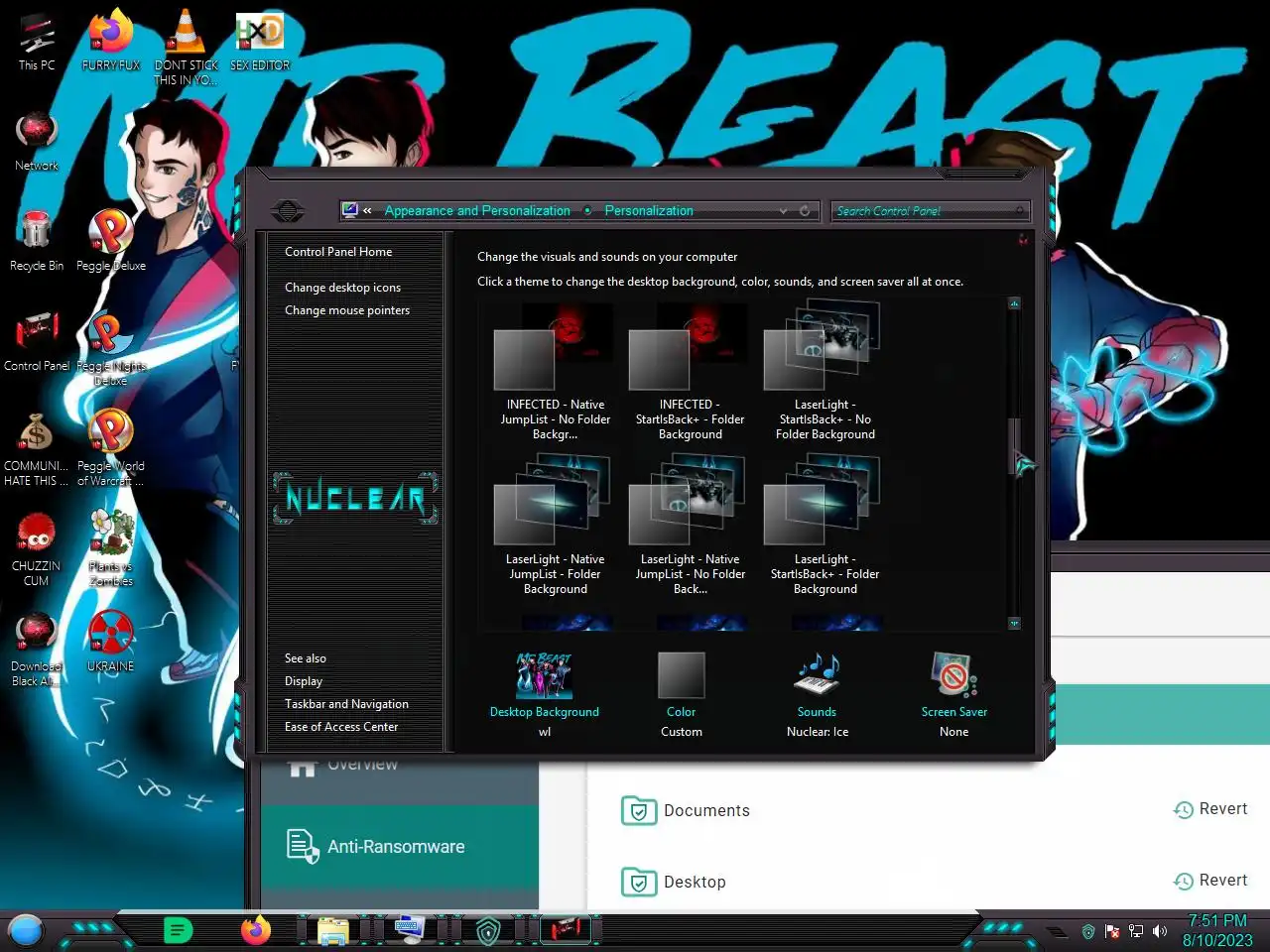Click the help icon in Personalization window
1270x952 pixels.
pyautogui.click(x=1023, y=239)
